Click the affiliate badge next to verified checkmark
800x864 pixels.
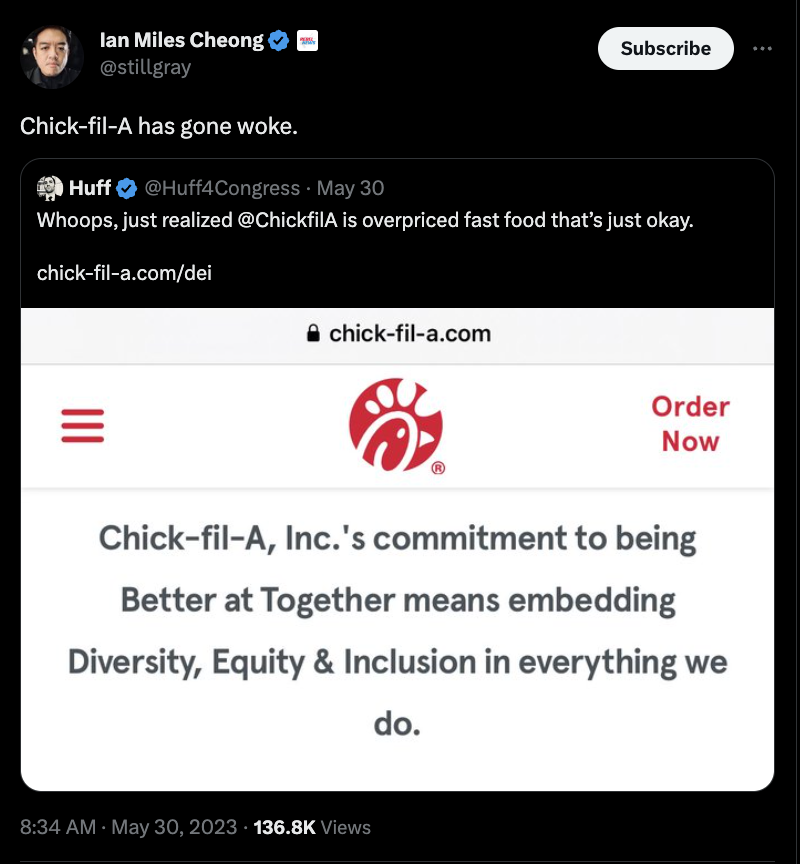pos(308,40)
